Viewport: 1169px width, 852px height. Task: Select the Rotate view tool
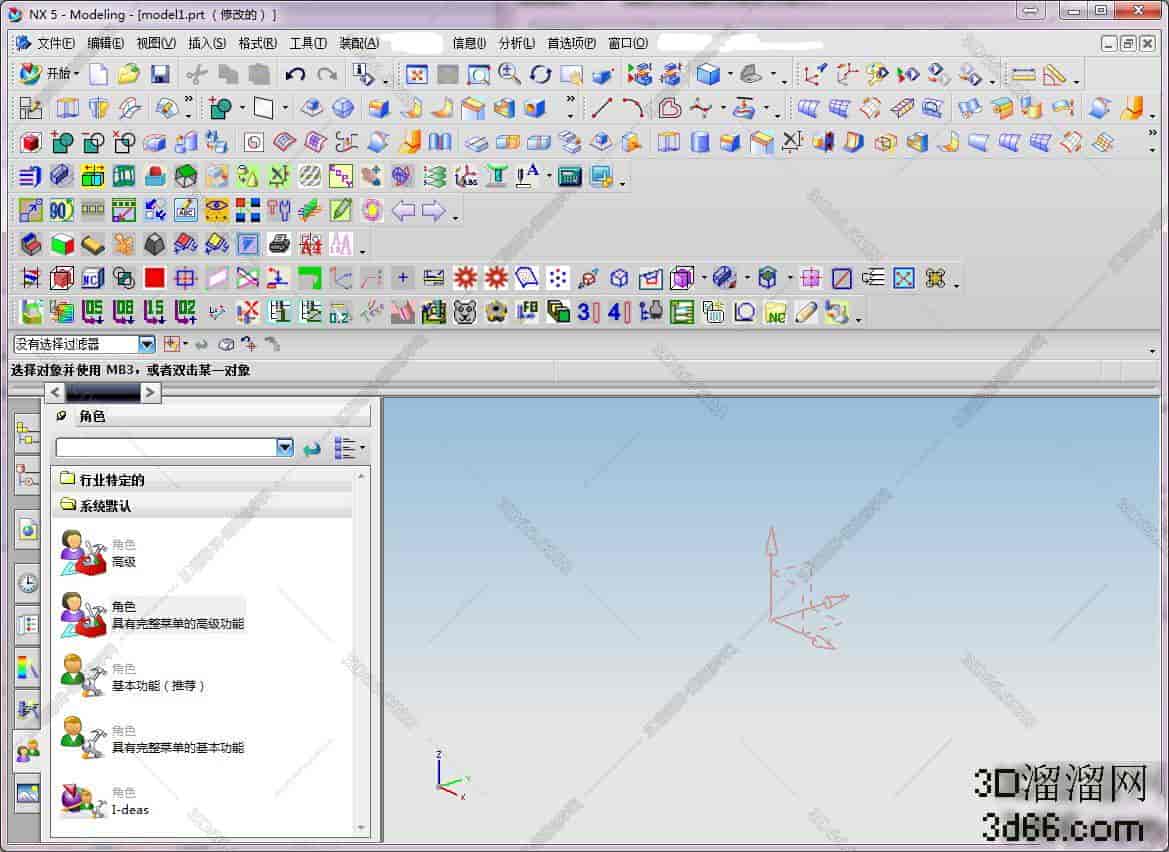pyautogui.click(x=540, y=74)
